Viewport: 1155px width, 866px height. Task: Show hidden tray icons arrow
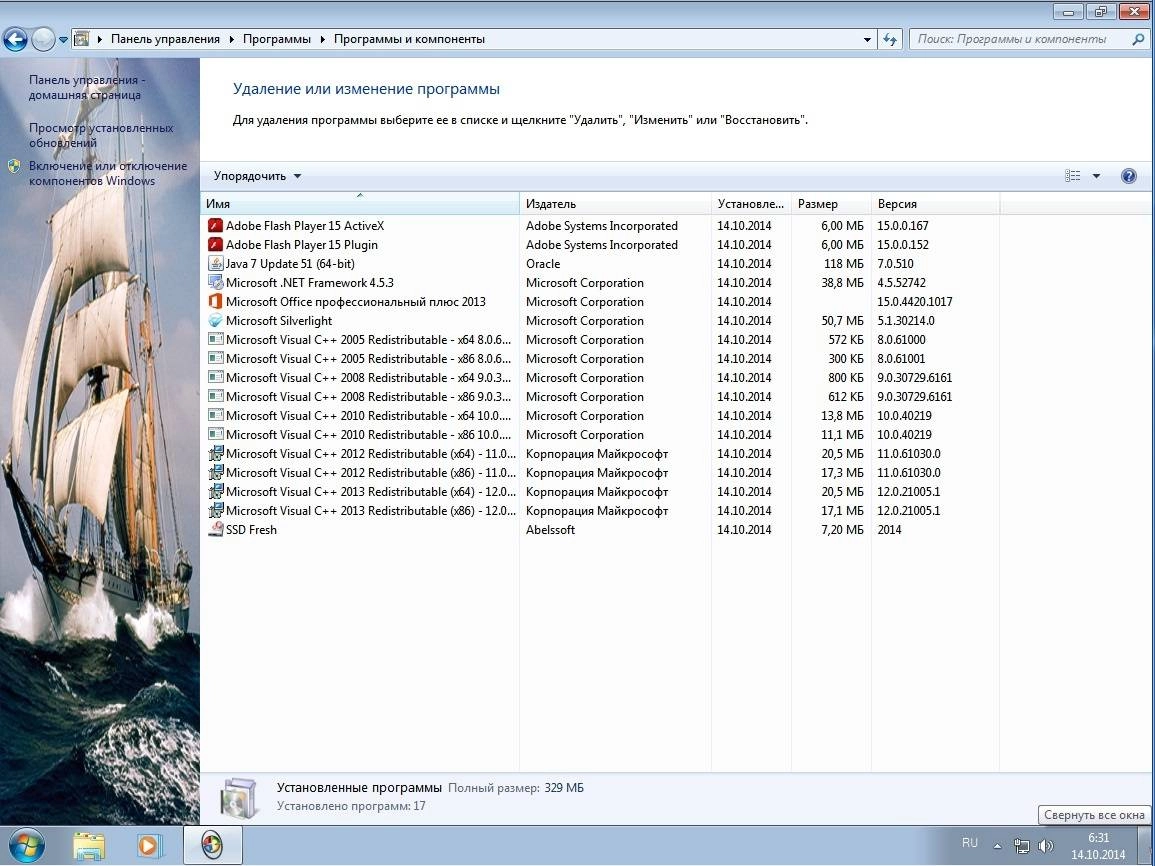click(x=997, y=846)
